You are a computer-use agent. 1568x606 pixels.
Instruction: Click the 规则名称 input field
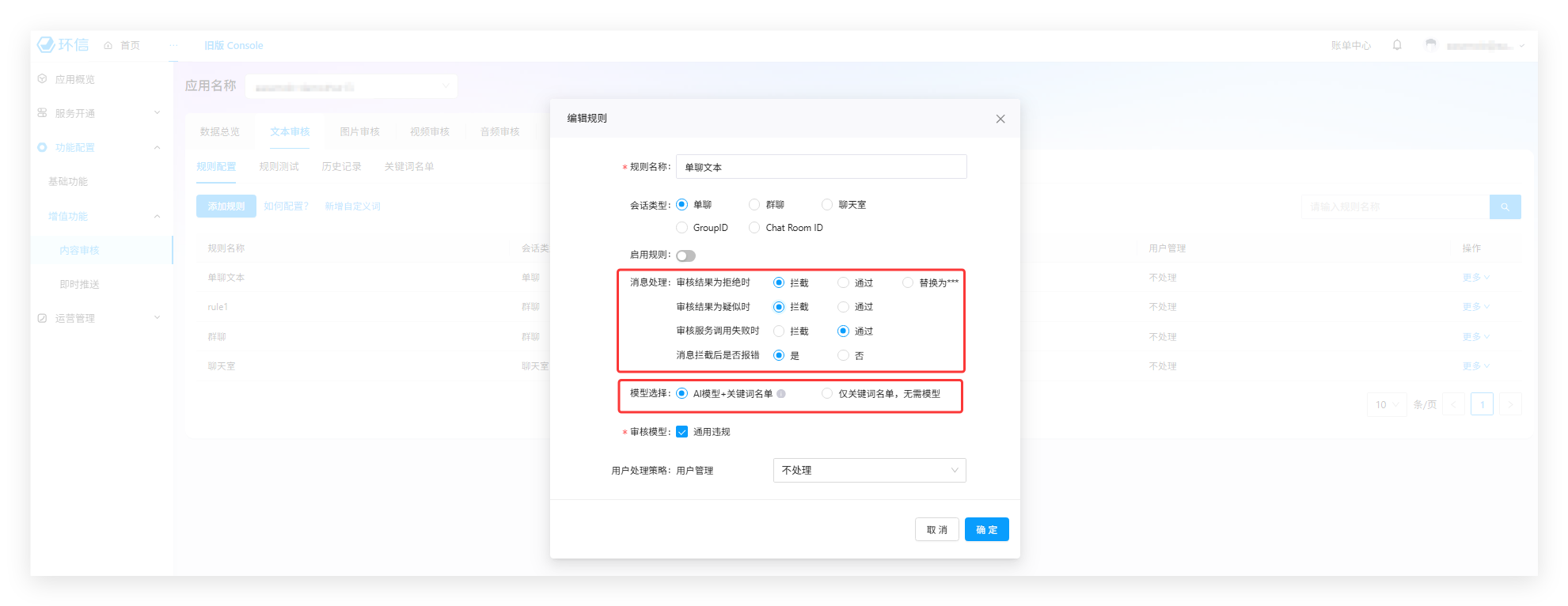[x=821, y=167]
